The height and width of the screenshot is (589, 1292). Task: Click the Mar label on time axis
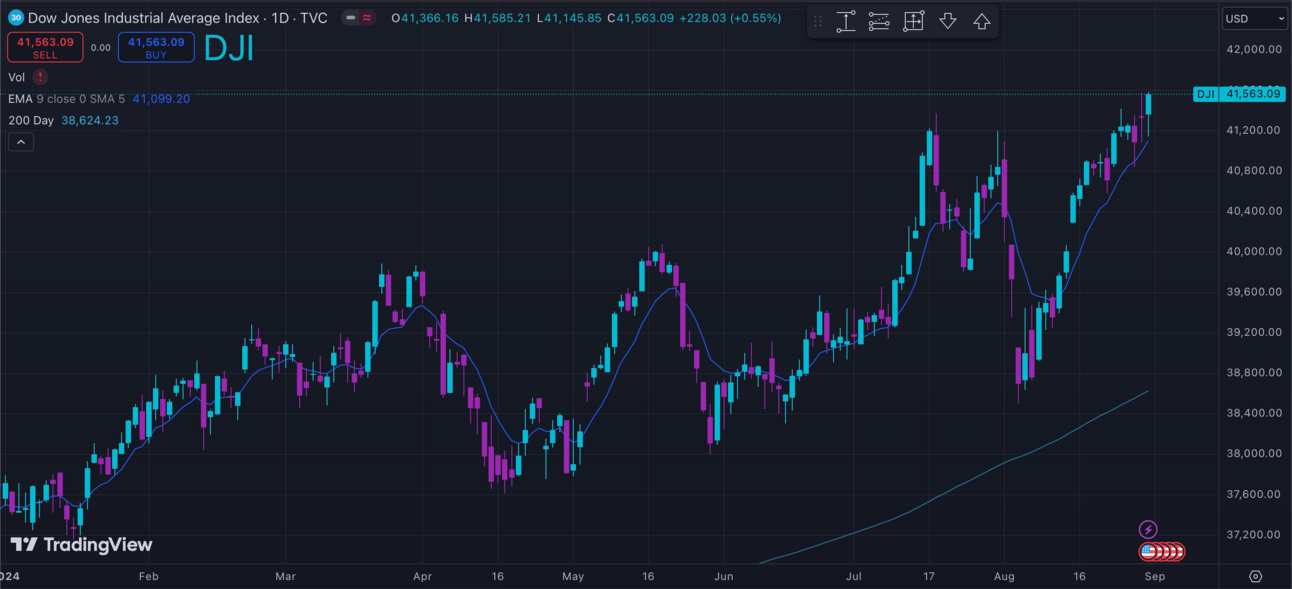point(286,577)
